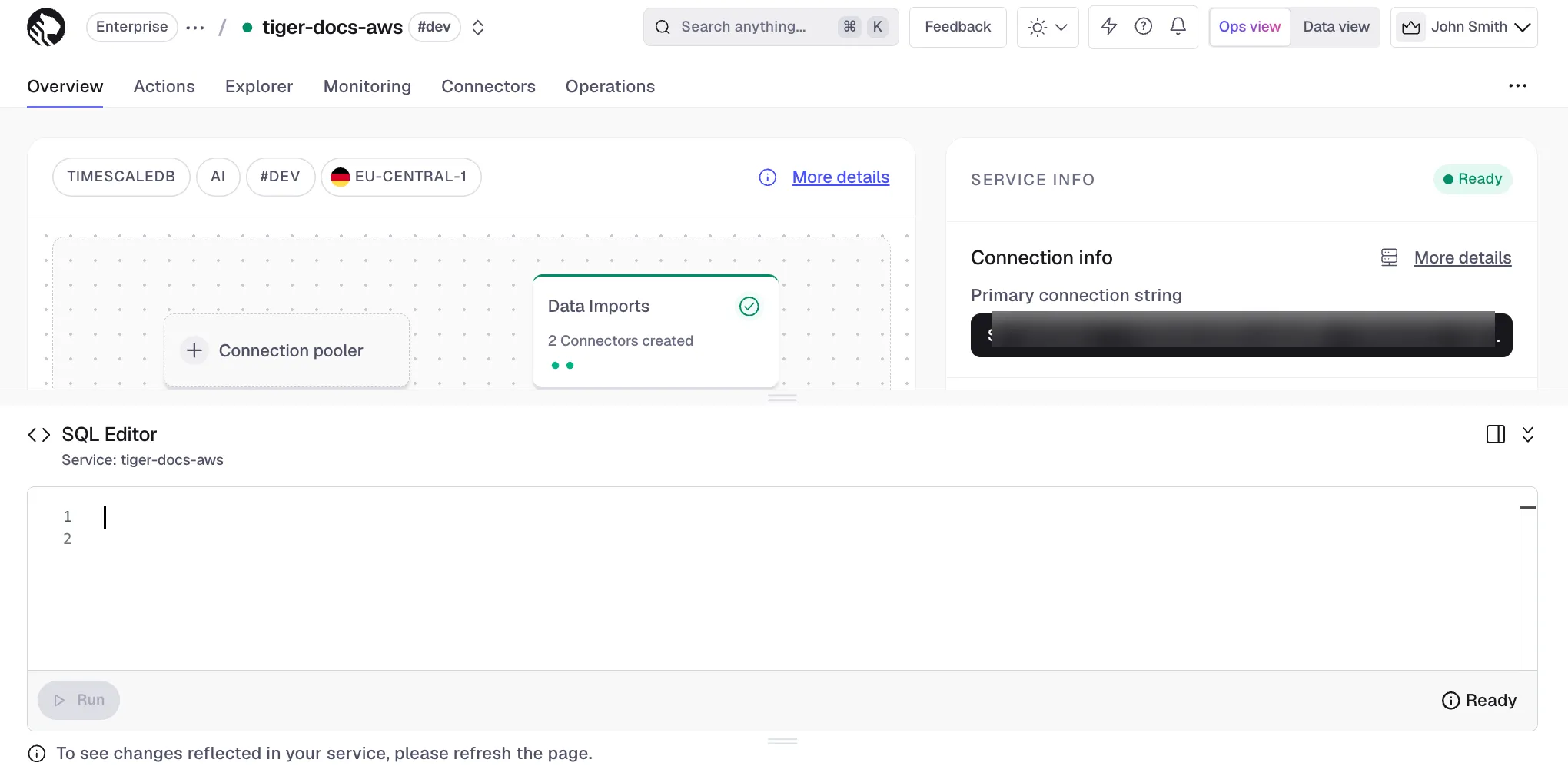Click the 2 Connectors created text
This screenshot has height=776, width=1568.
click(x=620, y=340)
